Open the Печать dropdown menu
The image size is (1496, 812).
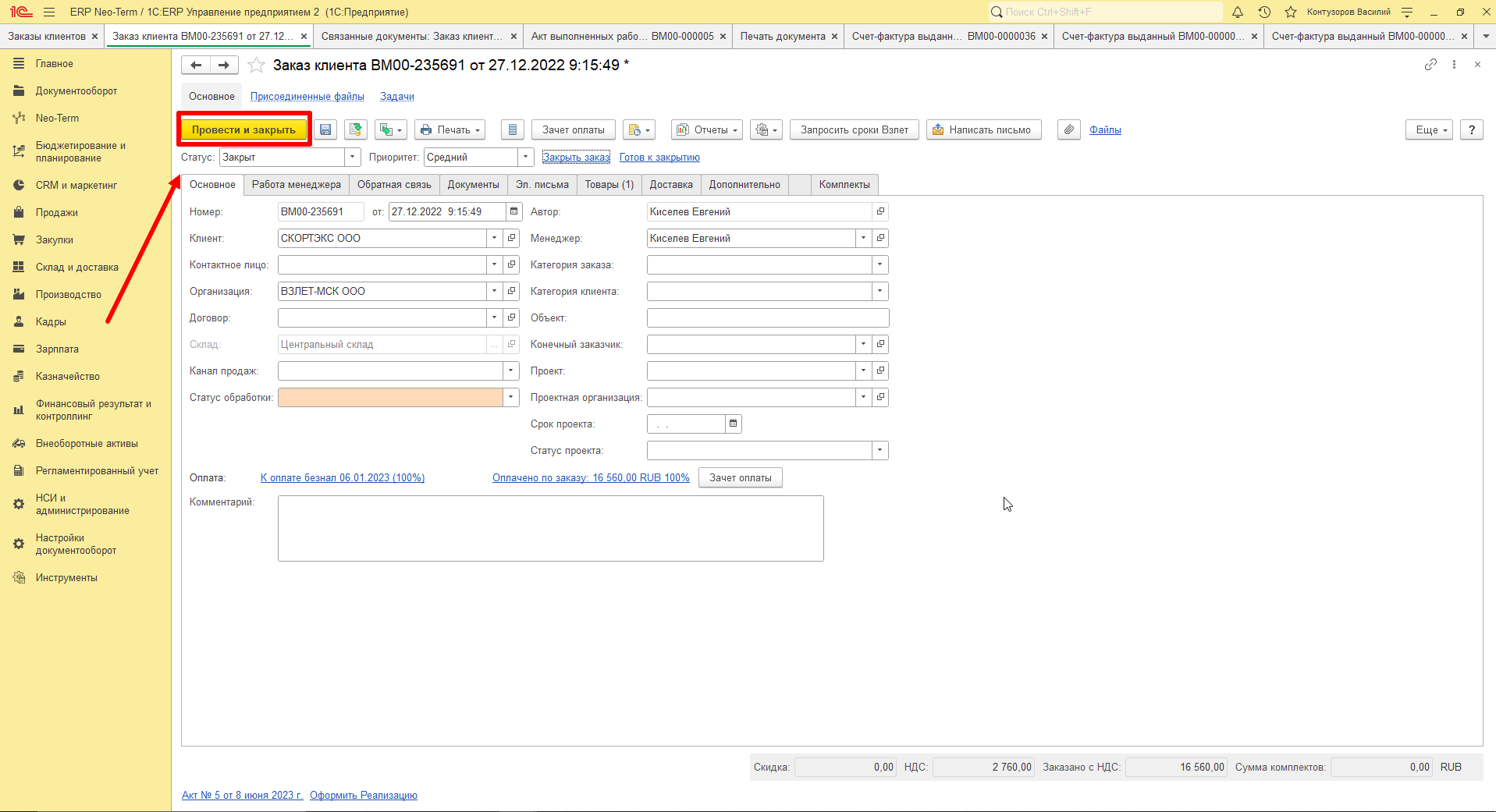pyautogui.click(x=450, y=130)
